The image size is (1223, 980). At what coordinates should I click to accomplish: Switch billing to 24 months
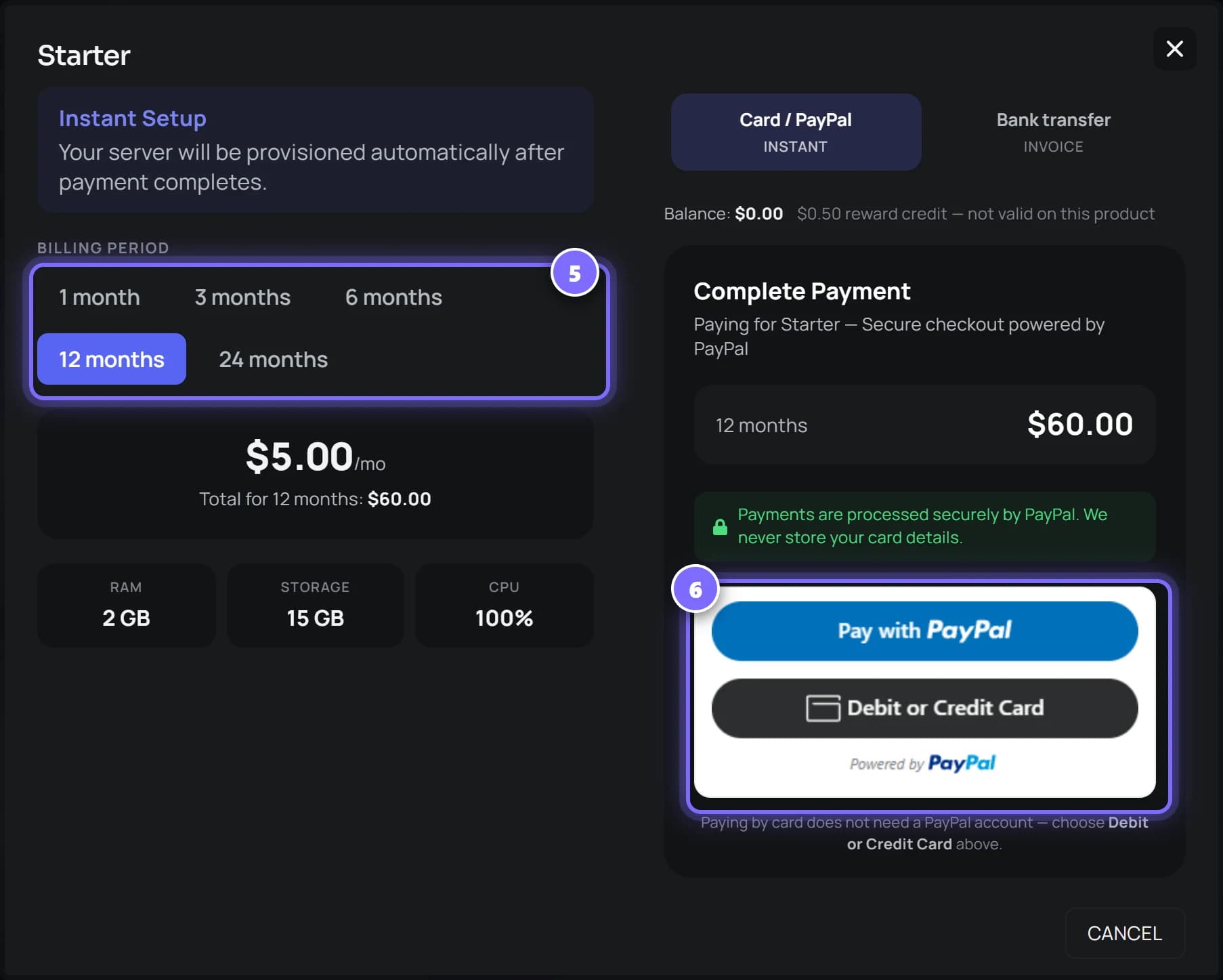click(273, 359)
